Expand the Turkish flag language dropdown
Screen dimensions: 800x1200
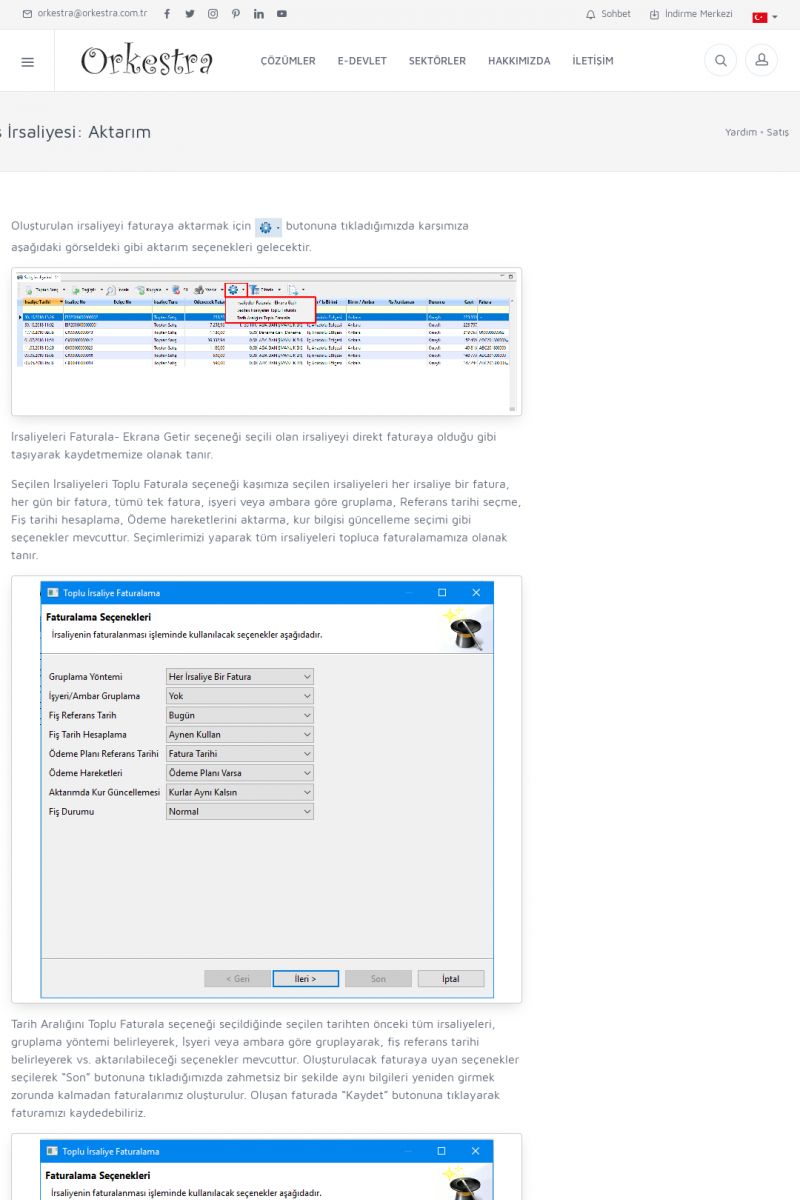765,16
